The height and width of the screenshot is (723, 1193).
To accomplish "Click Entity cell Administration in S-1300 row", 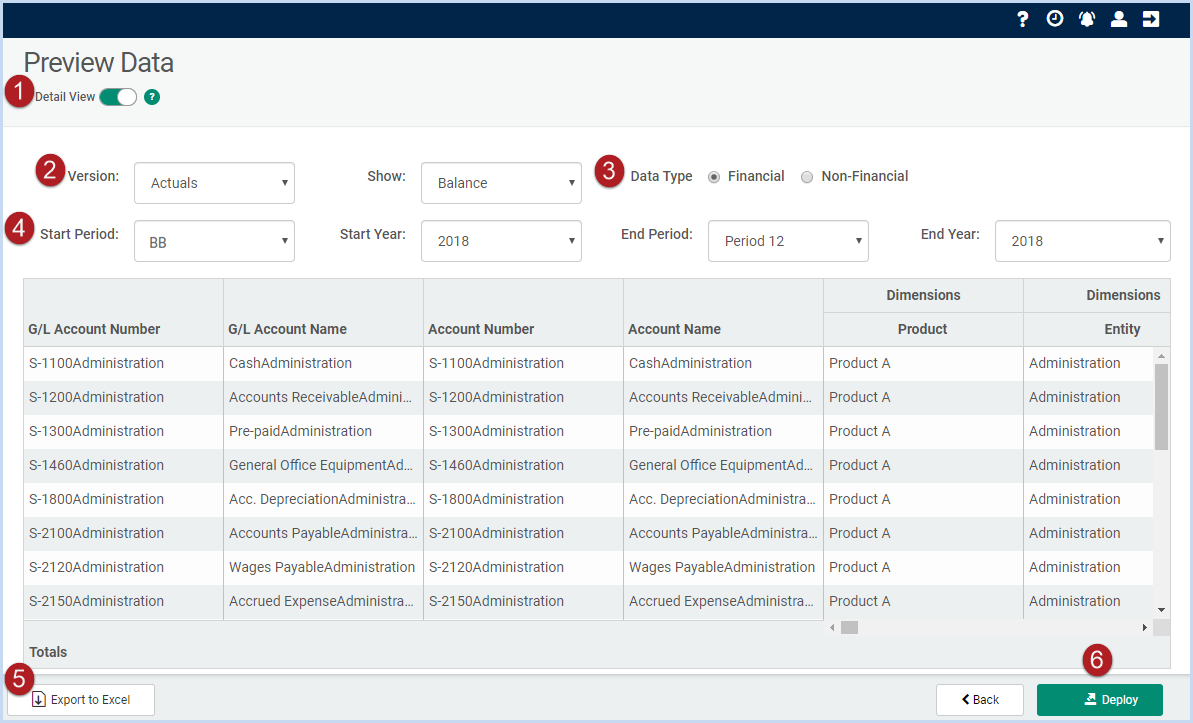I will pyautogui.click(x=1088, y=432).
